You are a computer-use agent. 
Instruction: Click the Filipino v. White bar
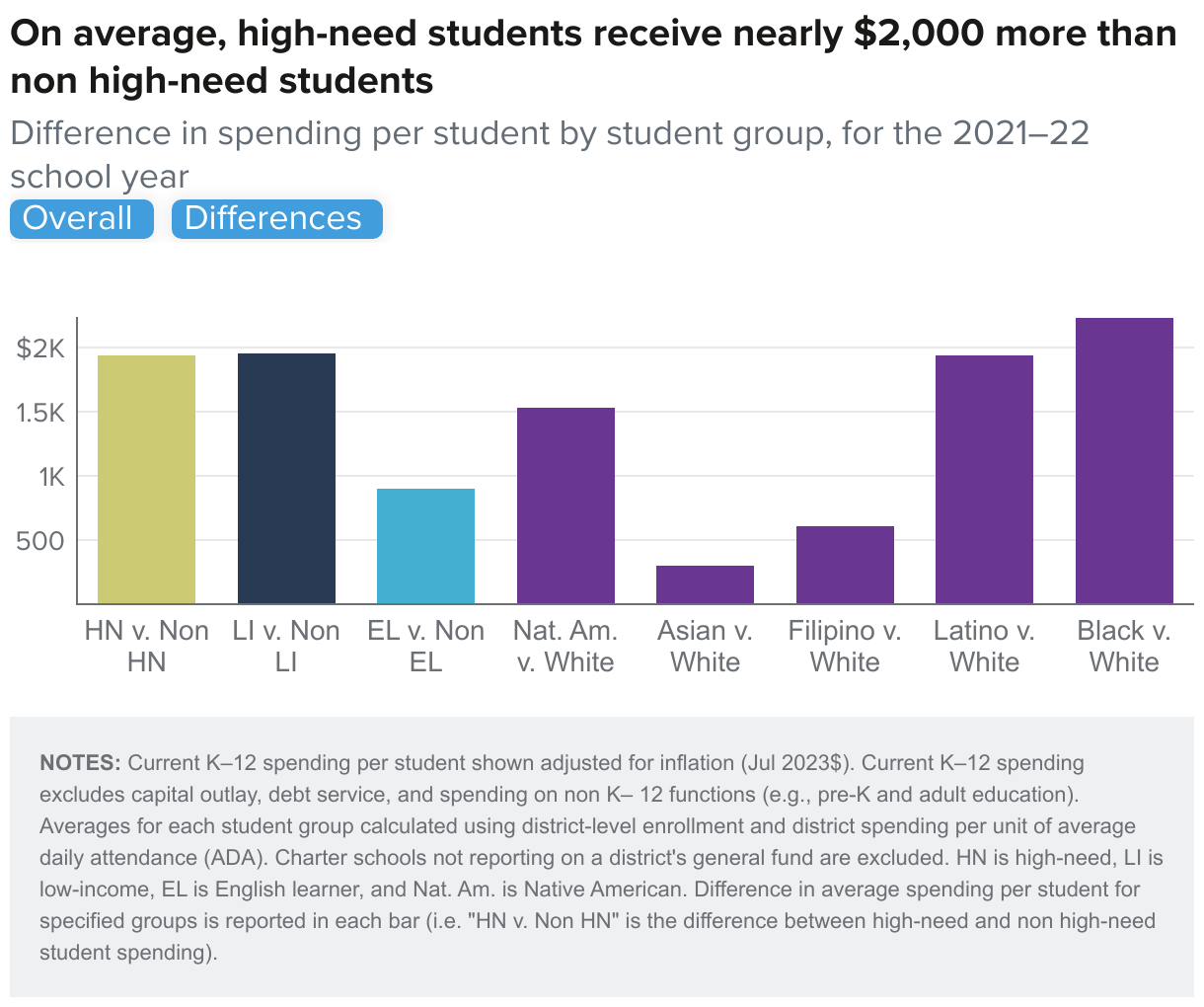click(845, 563)
